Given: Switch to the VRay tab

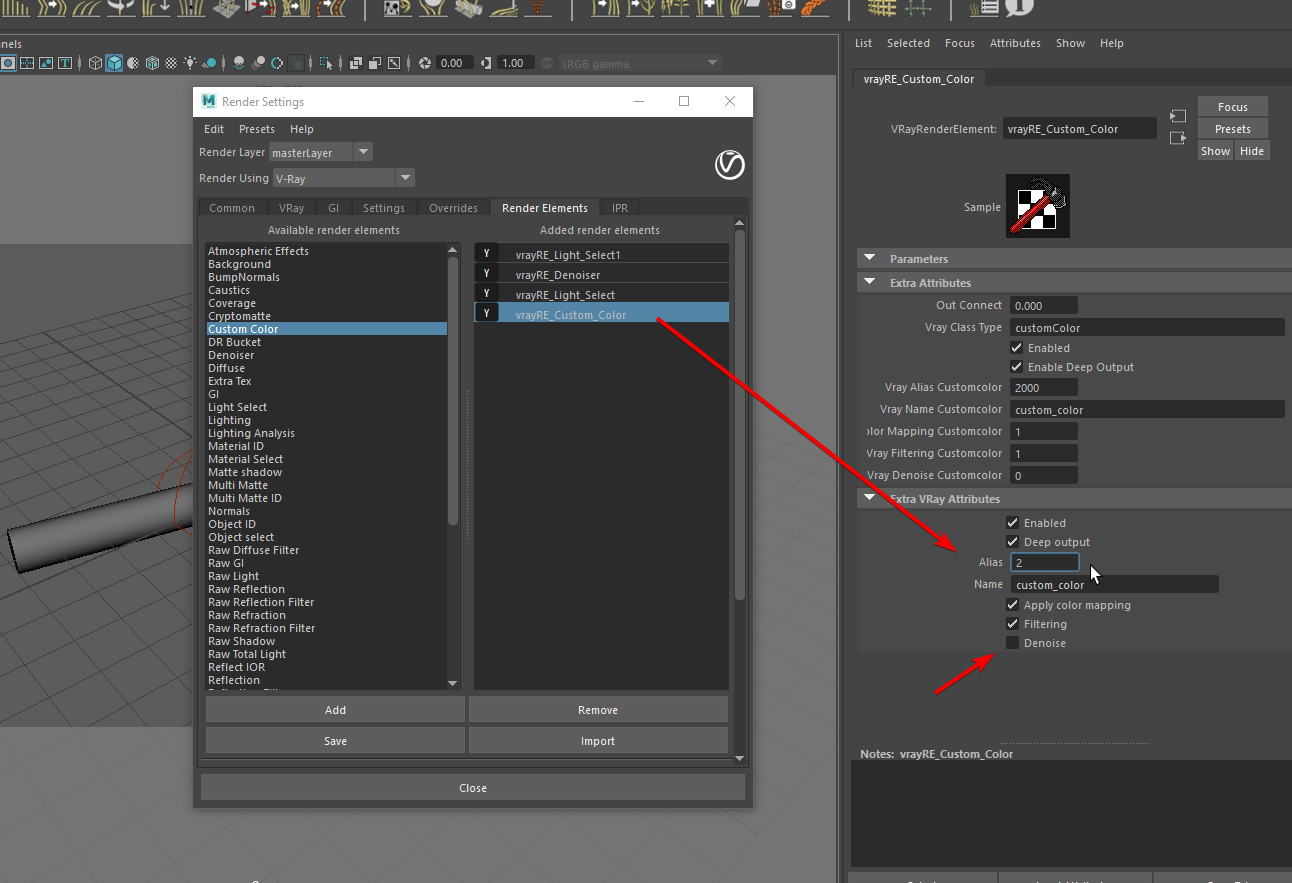Looking at the screenshot, I should 292,208.
